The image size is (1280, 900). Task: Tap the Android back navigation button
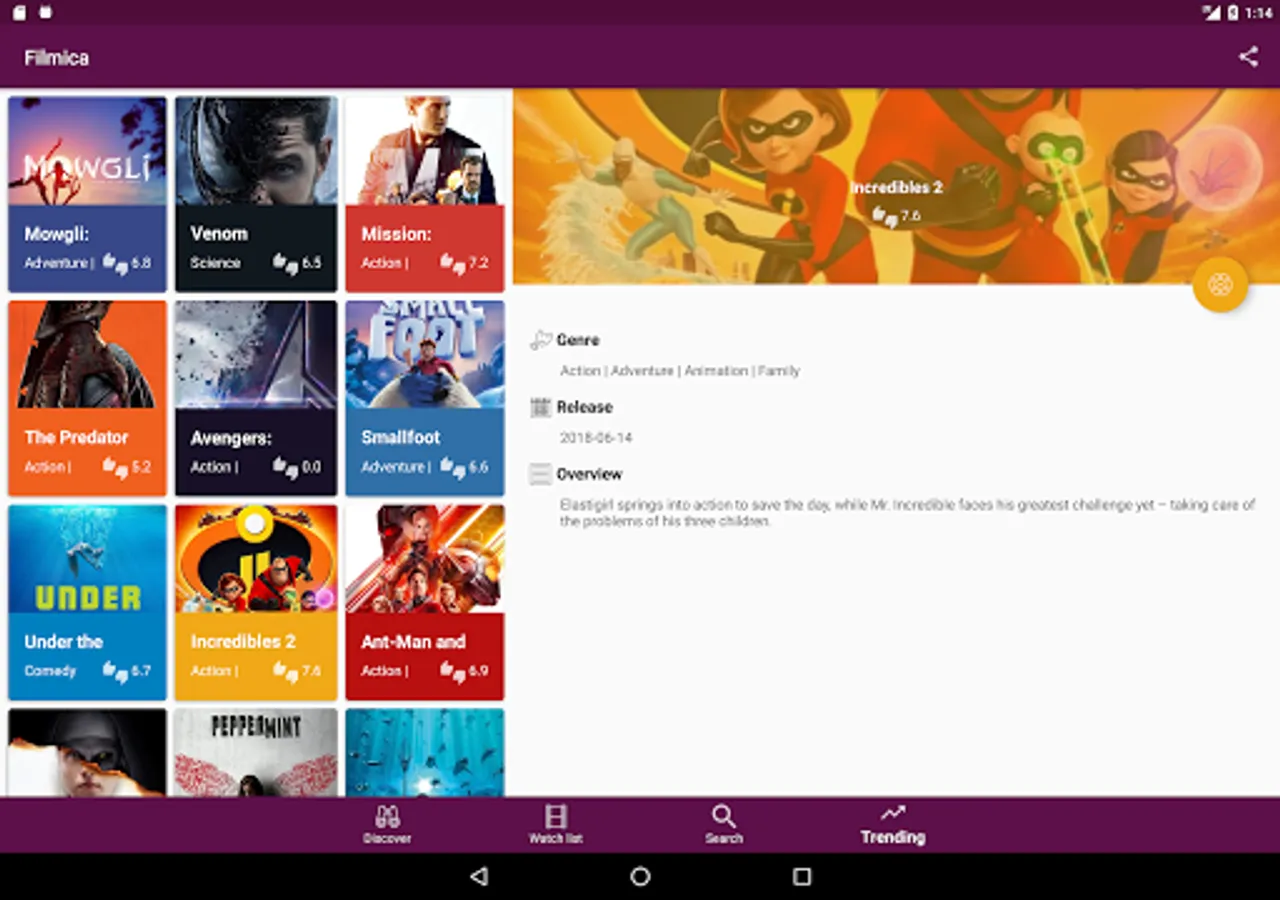(479, 877)
